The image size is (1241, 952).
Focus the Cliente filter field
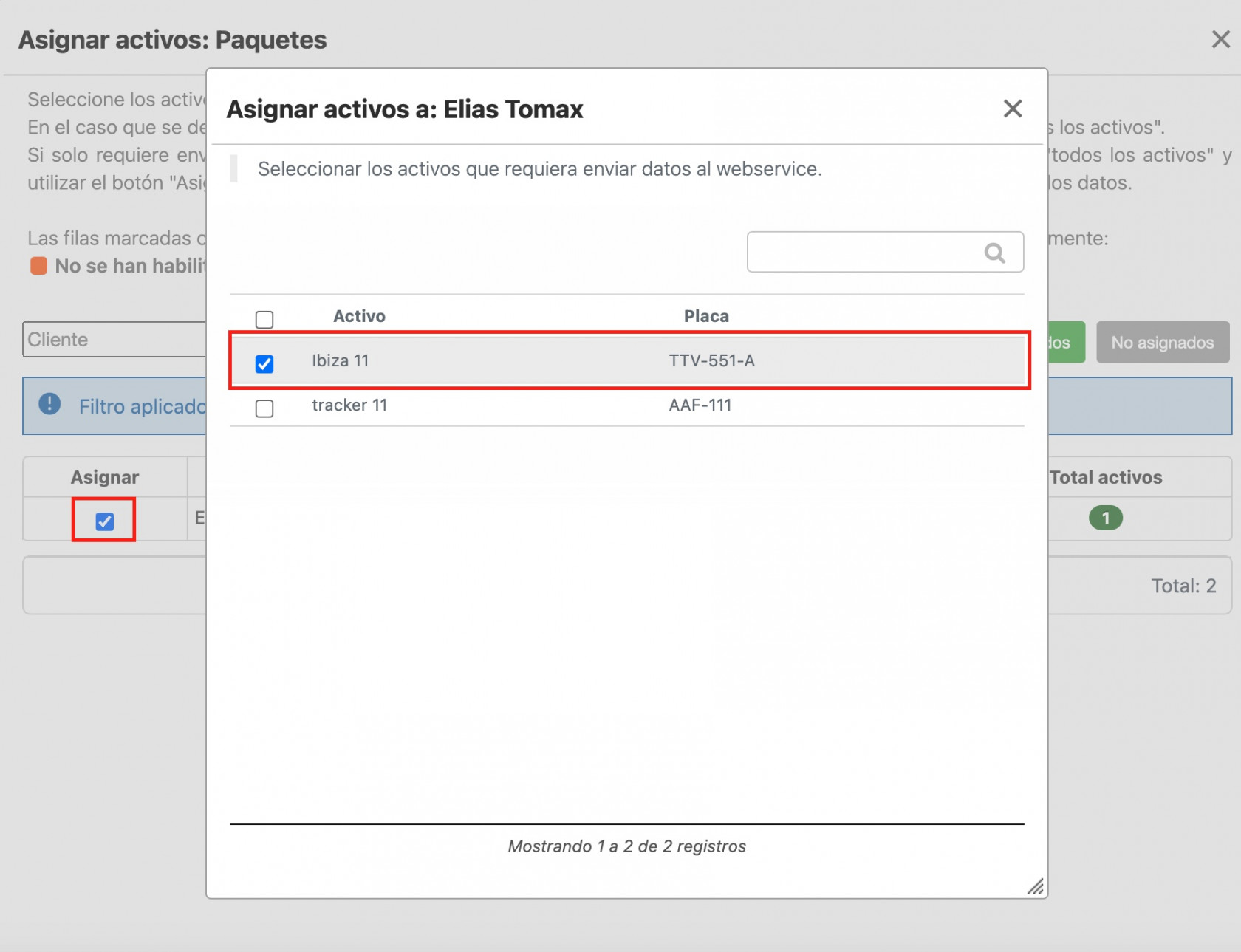tap(114, 339)
